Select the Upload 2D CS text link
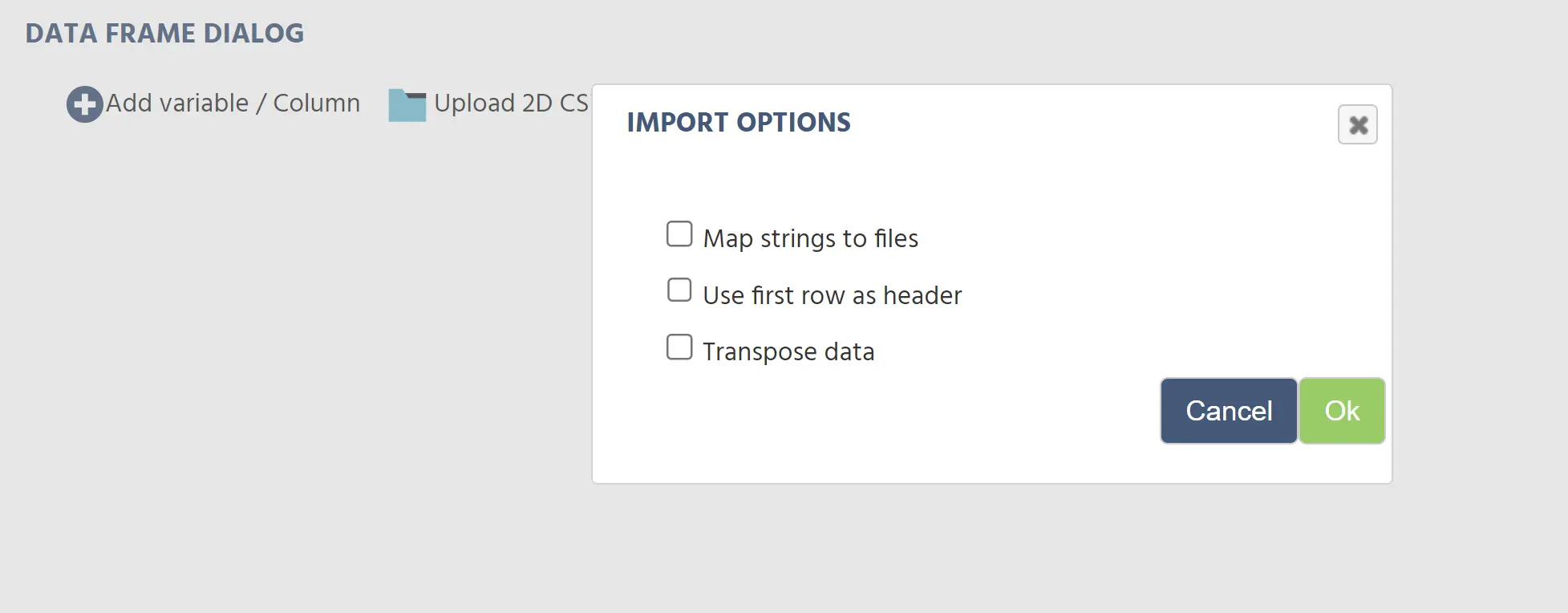This screenshot has width=1568, height=613. pyautogui.click(x=511, y=104)
